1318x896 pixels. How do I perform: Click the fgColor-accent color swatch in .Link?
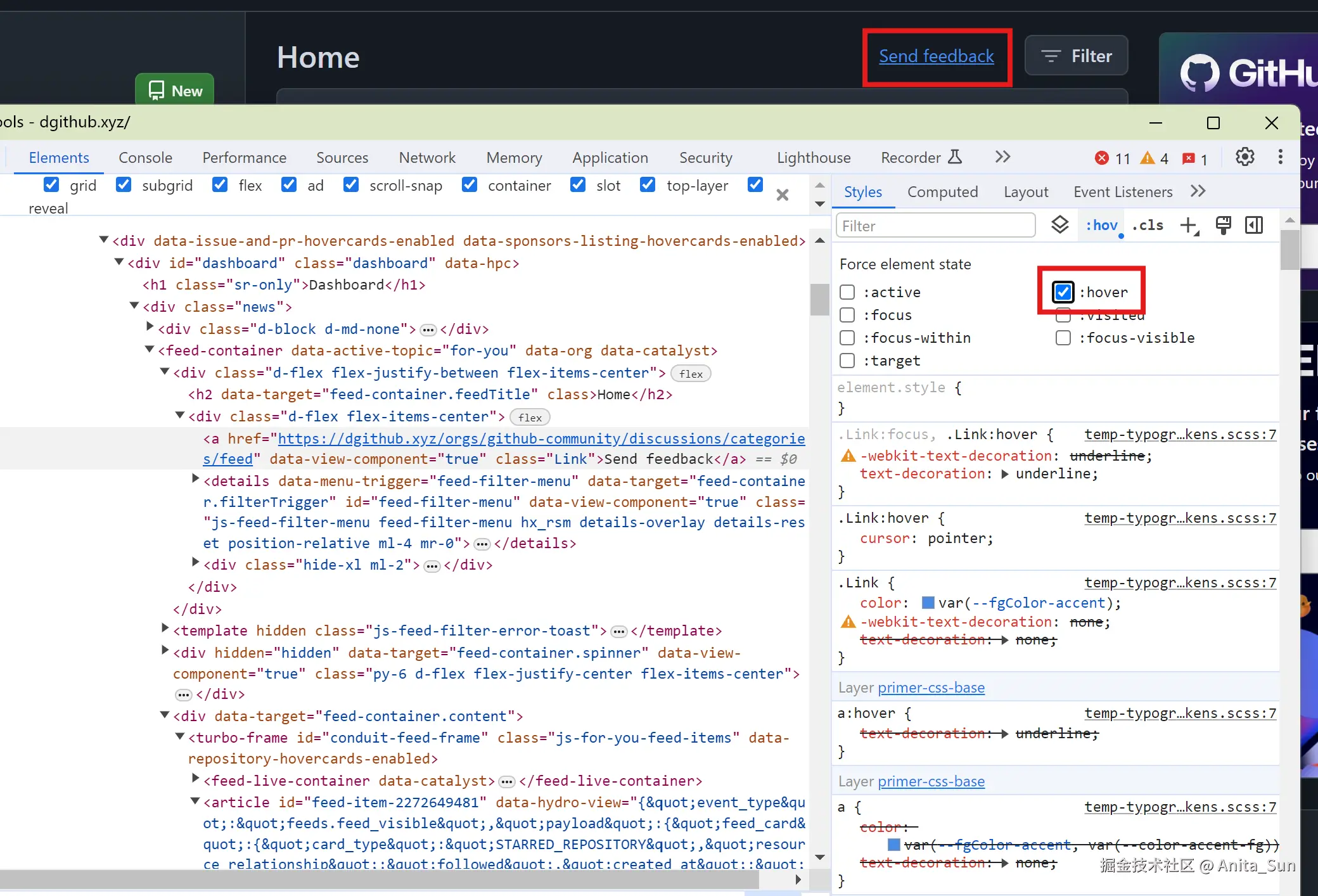[928, 603]
